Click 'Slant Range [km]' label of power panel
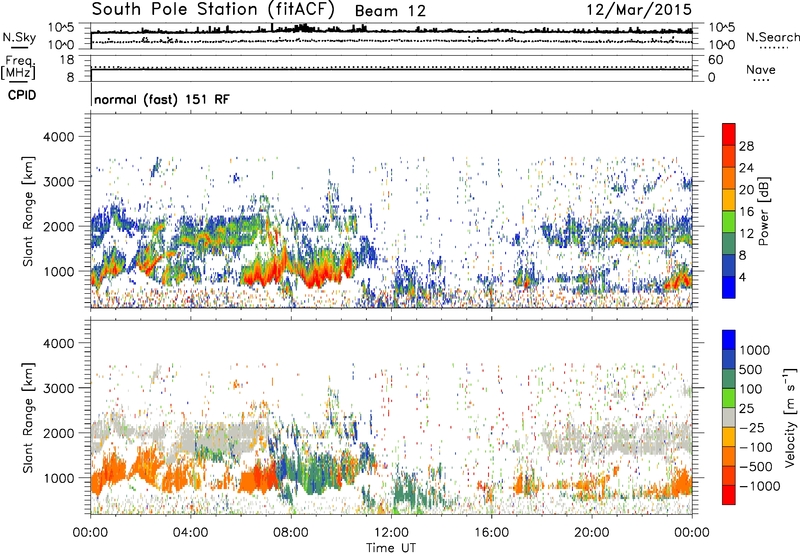Viewport: 800px width, 554px height. coord(28,211)
